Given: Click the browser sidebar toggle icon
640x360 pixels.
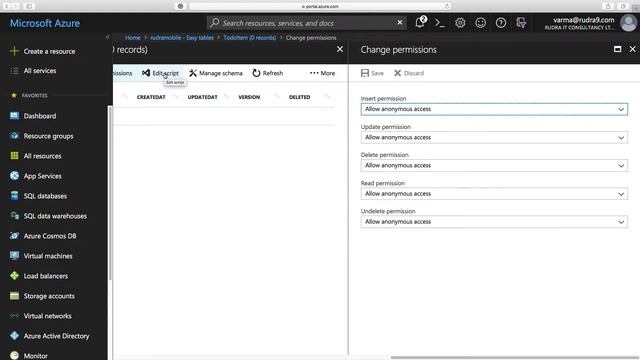Looking at the screenshot, I should tap(29, 6).
